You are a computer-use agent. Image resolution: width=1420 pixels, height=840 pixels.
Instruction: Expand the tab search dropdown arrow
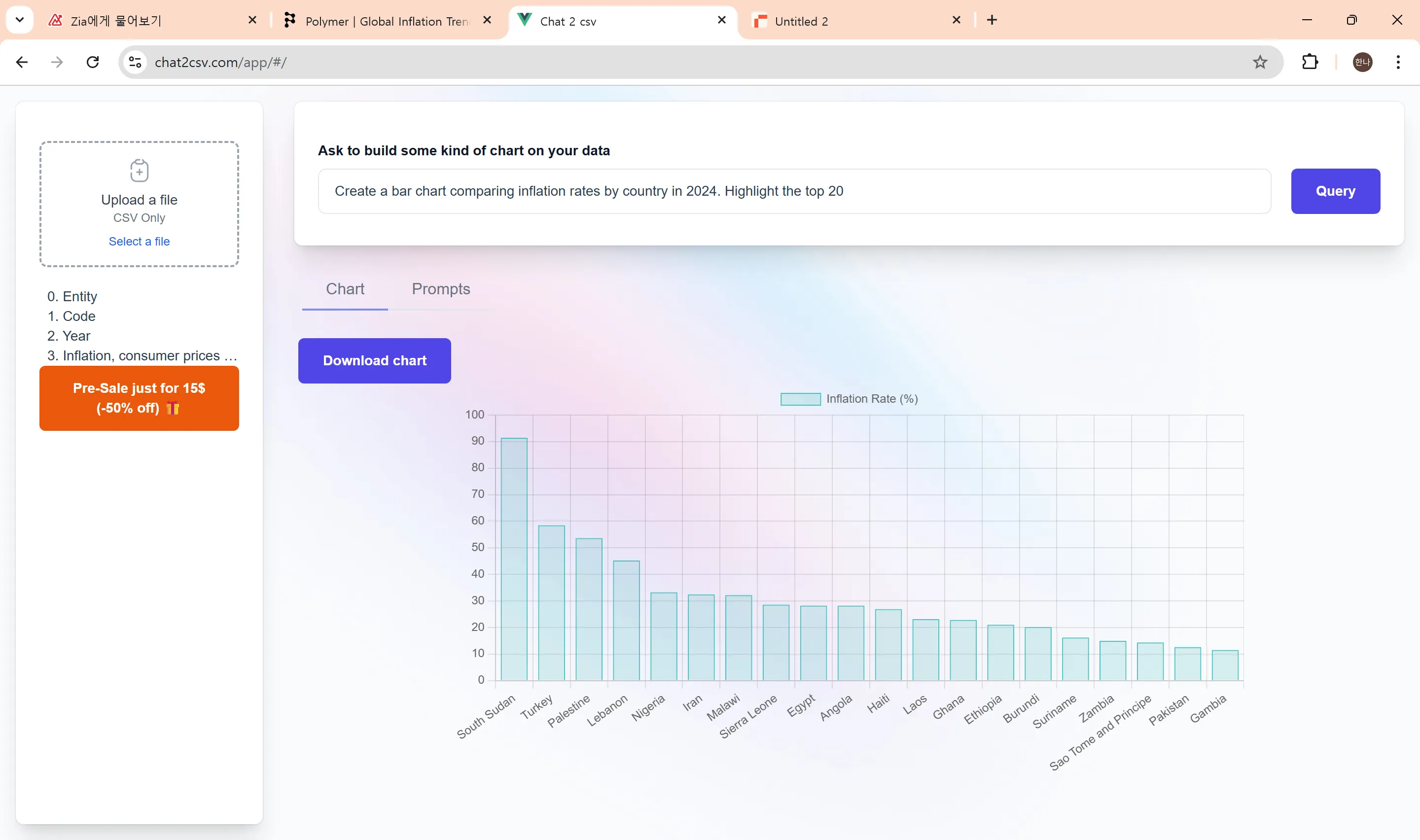[x=20, y=20]
